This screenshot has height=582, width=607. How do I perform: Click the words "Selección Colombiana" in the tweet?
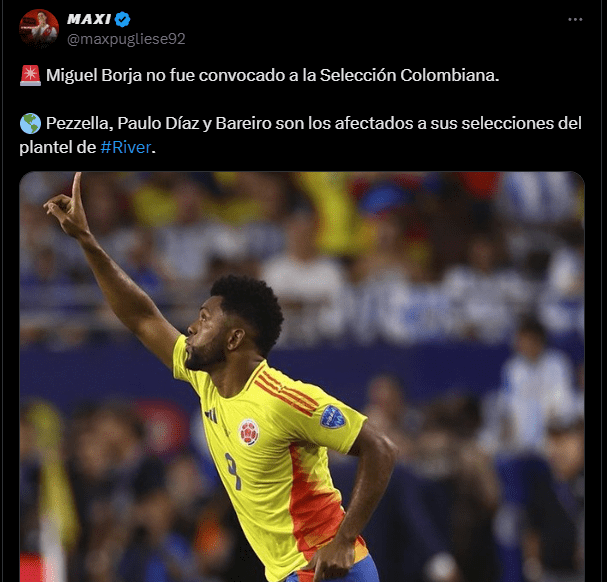tap(409, 75)
